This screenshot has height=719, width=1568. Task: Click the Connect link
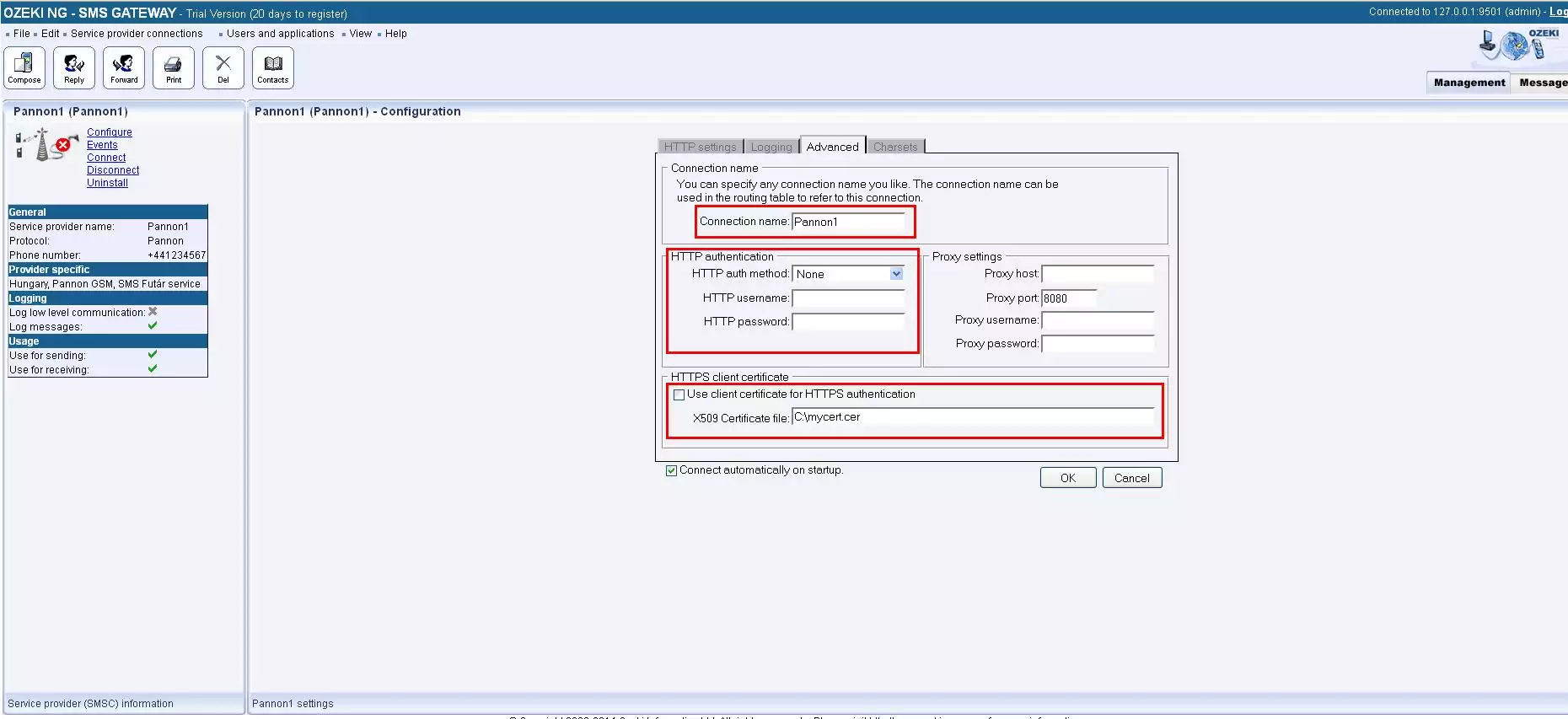(106, 158)
